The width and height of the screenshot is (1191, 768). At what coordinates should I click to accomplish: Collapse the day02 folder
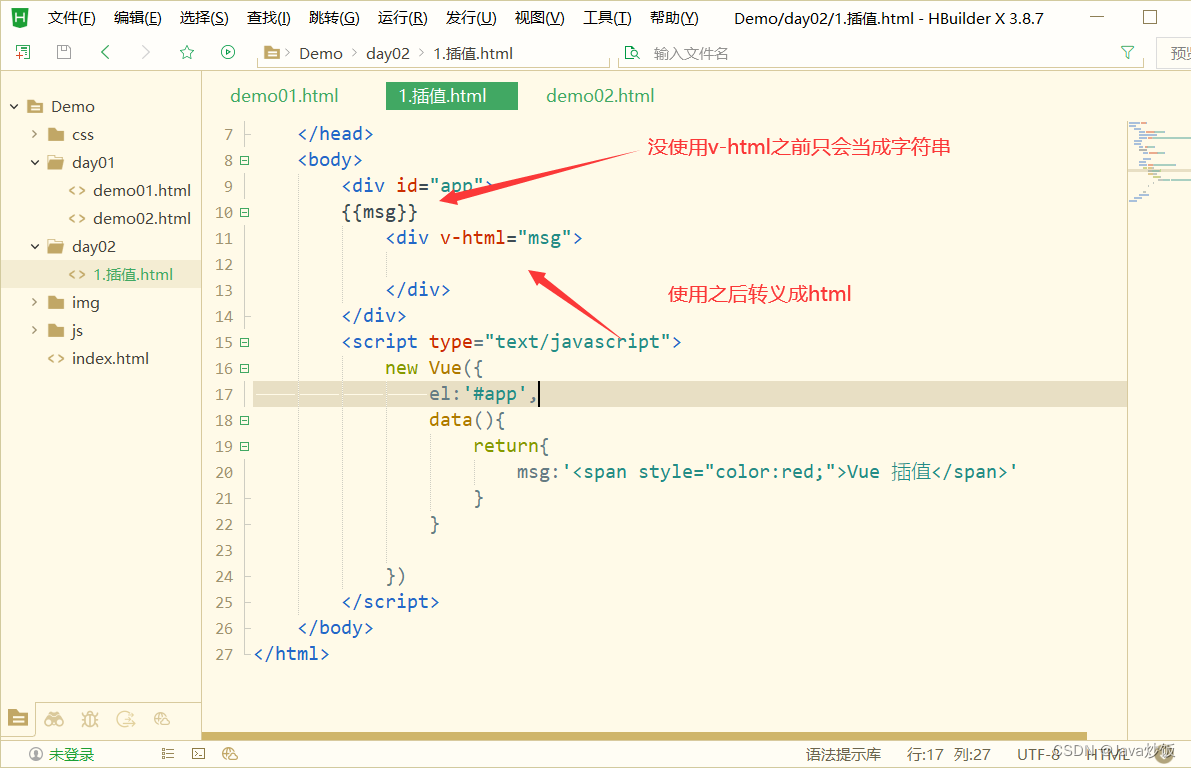click(x=35, y=247)
